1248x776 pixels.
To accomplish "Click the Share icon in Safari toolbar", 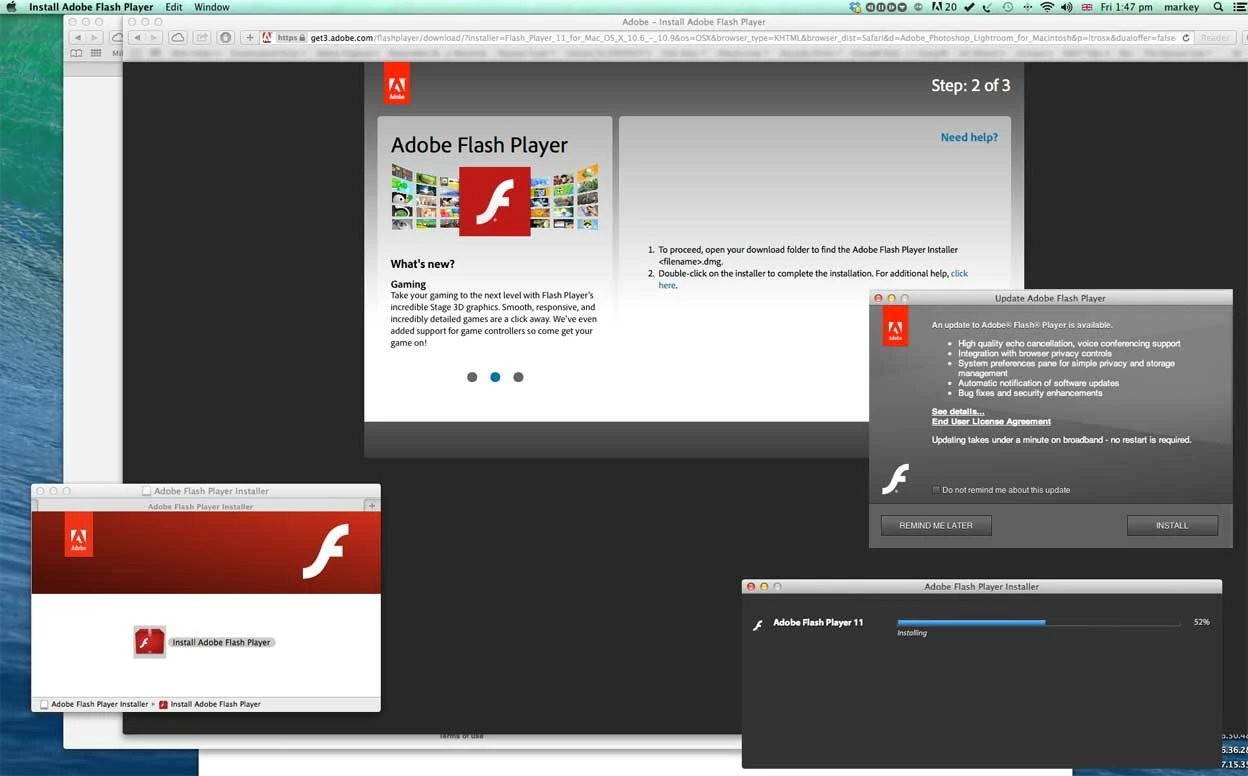I will tap(202, 38).
